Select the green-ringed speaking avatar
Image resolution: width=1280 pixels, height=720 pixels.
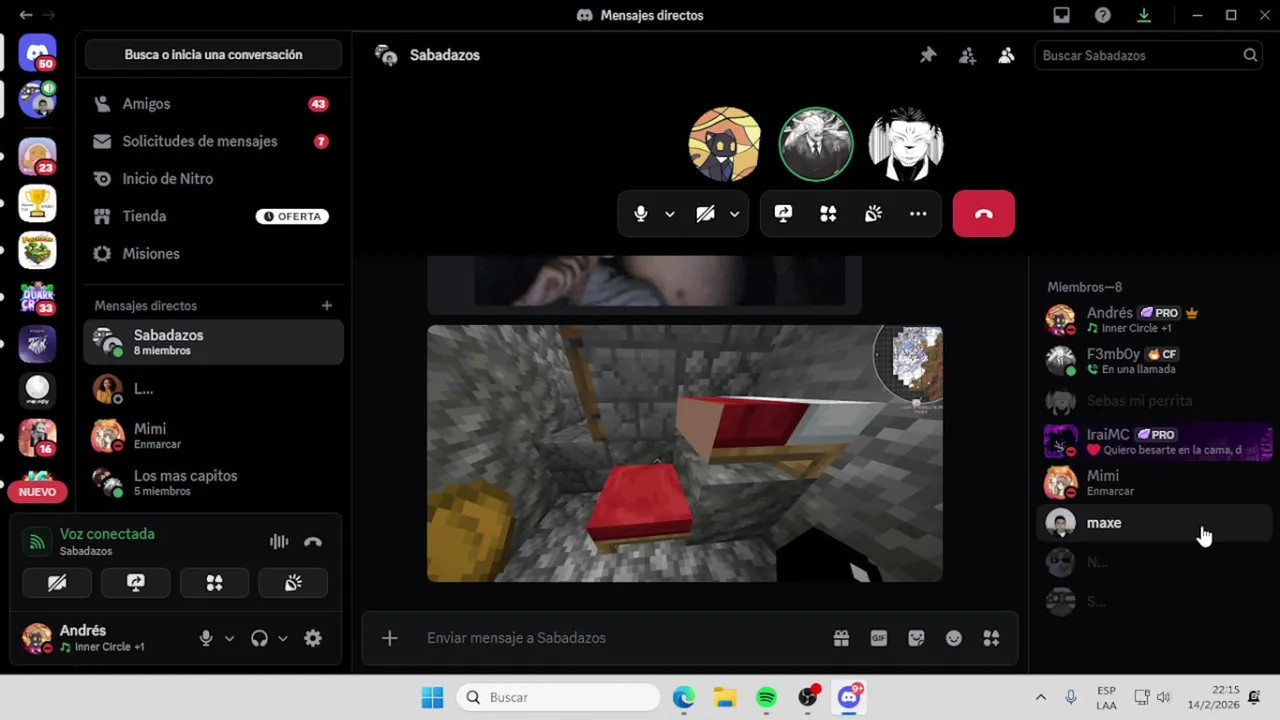click(816, 144)
